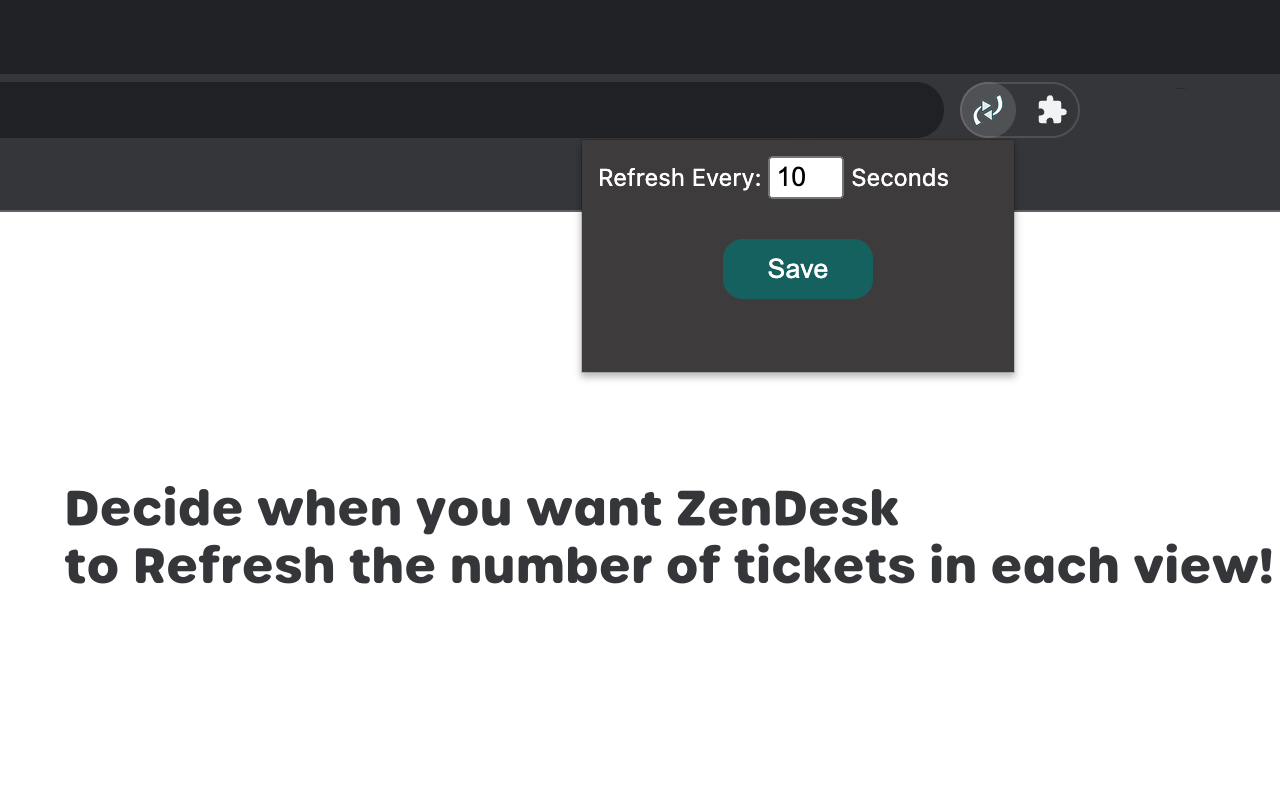Click the Save button

coord(797,268)
